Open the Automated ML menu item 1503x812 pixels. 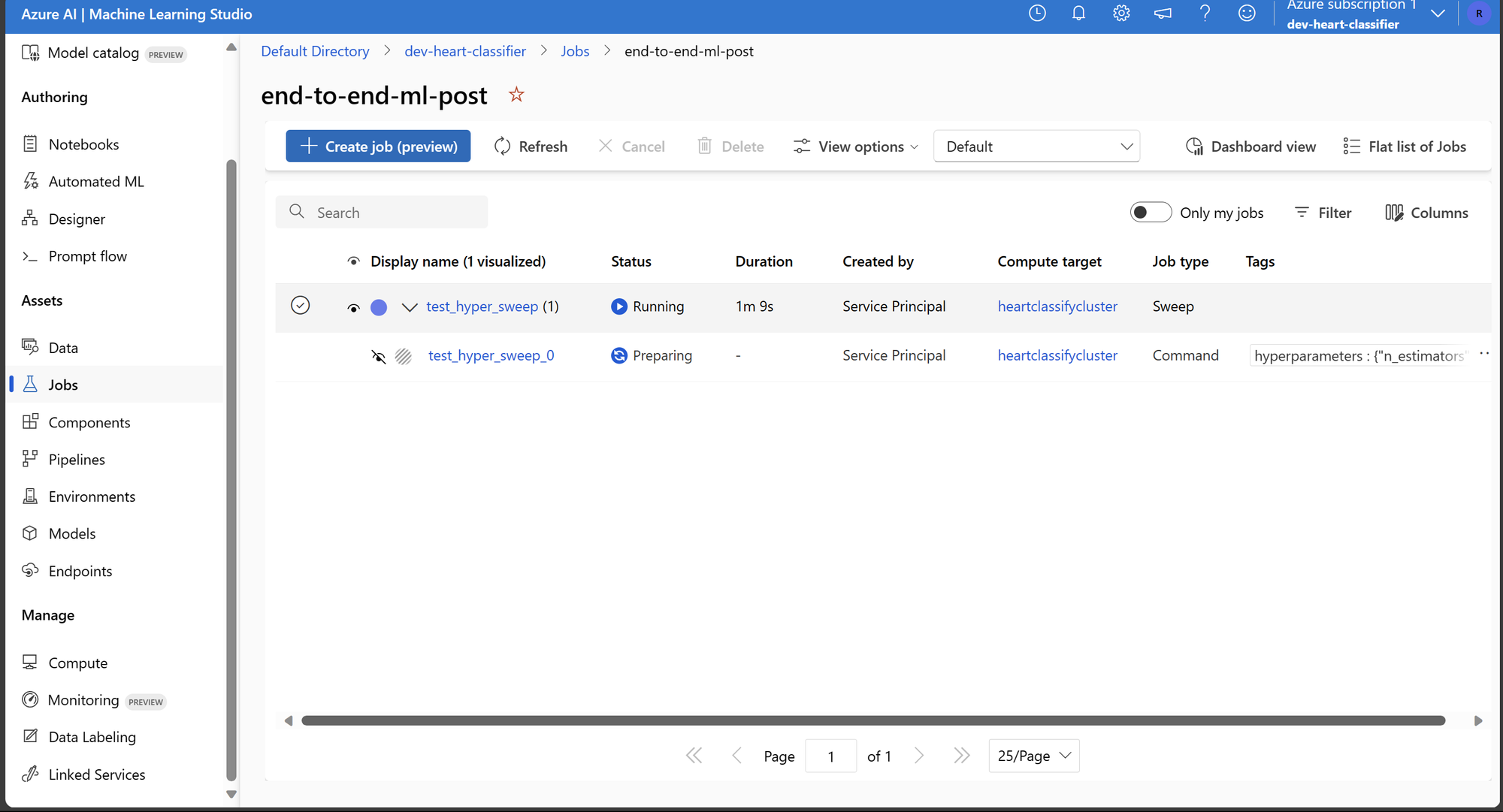point(96,181)
